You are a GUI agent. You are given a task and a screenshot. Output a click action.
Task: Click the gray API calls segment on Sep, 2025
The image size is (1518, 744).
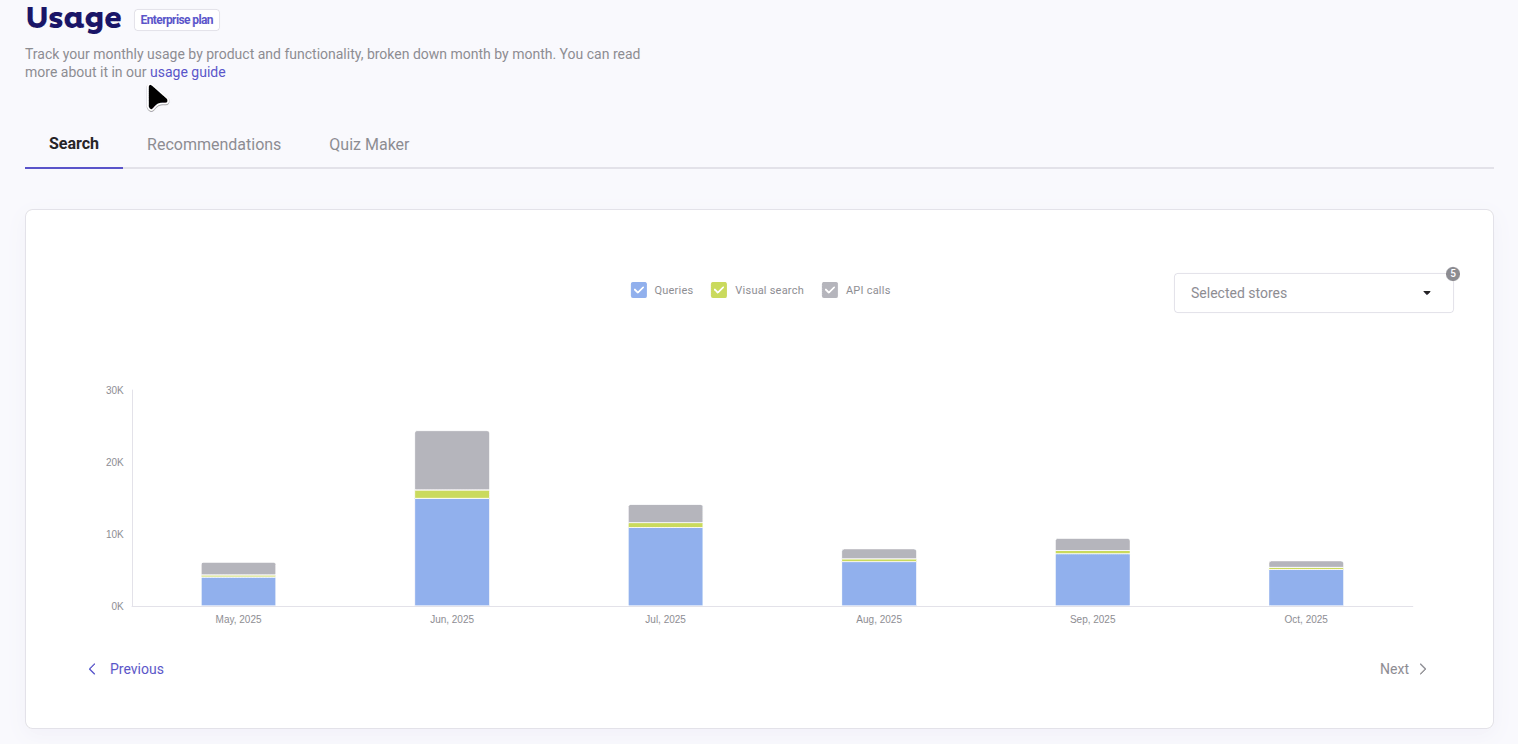point(1092,542)
